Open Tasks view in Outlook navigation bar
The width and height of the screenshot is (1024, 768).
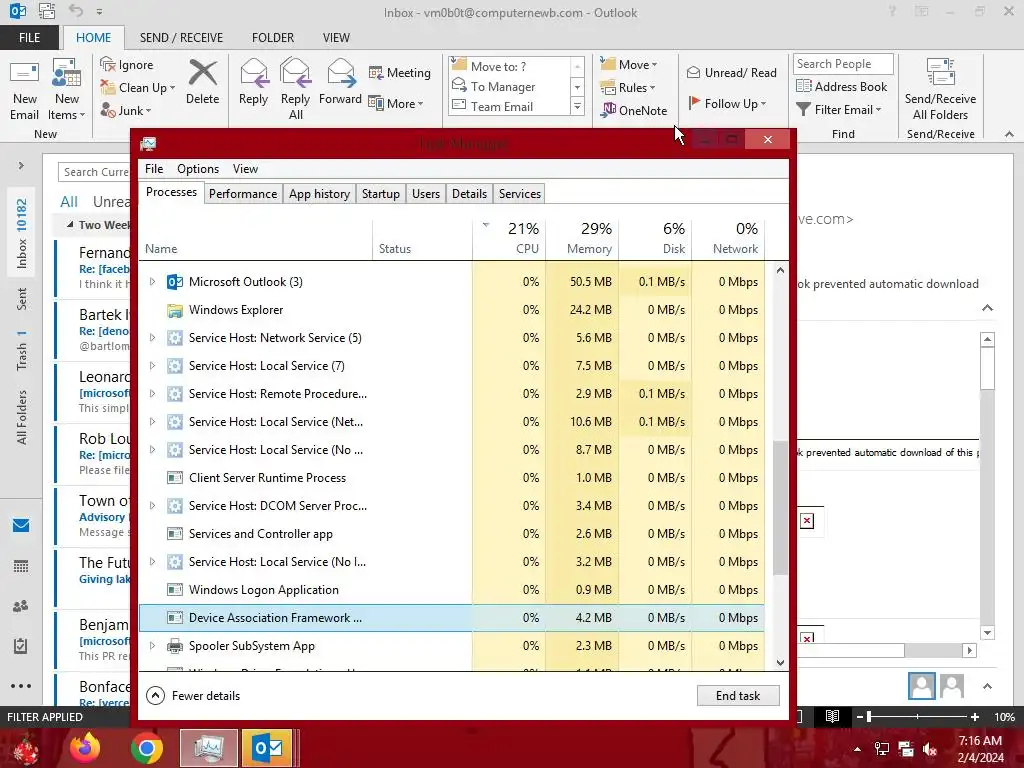tap(21, 646)
